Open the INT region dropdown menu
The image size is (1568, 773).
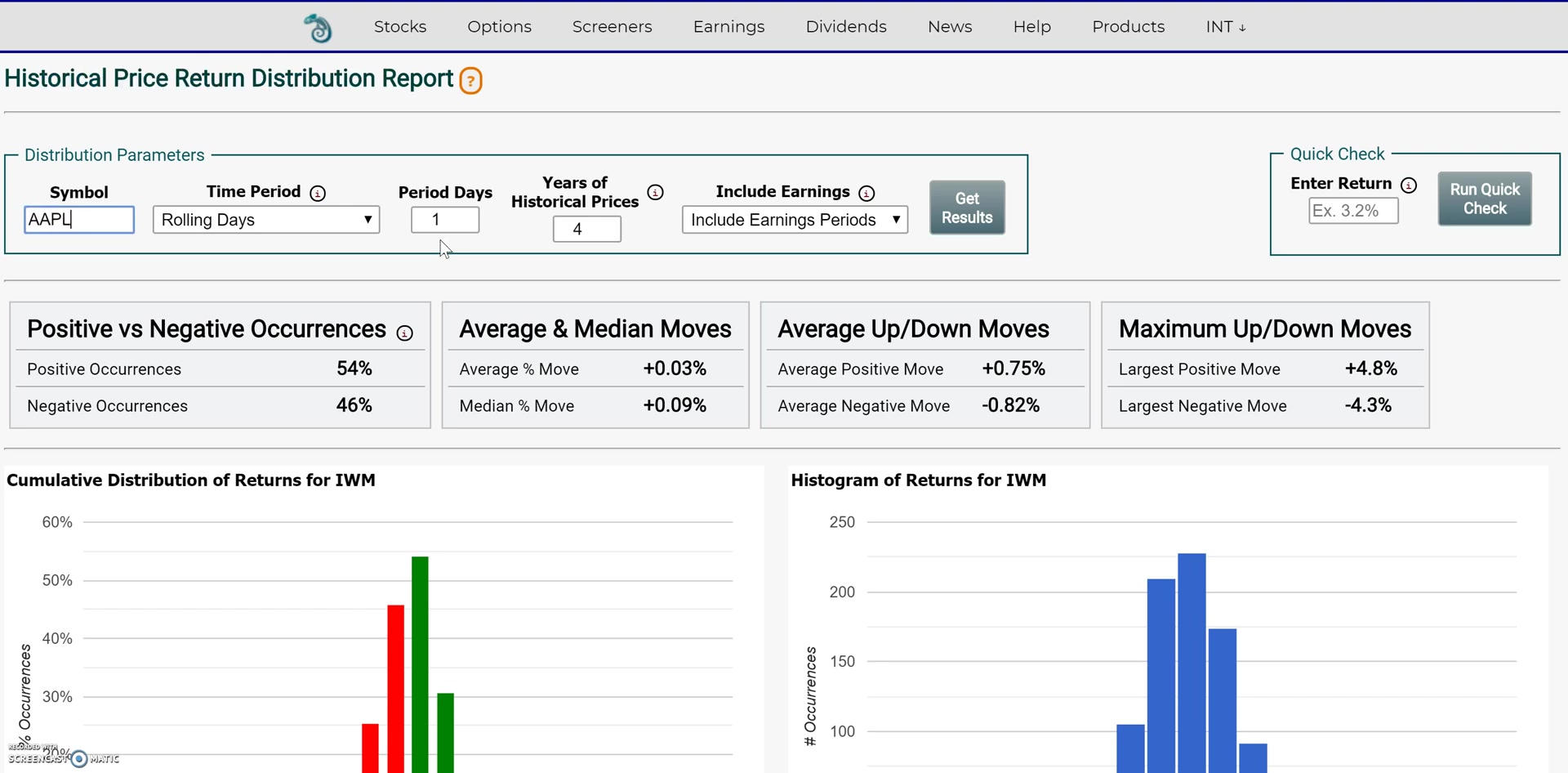pyautogui.click(x=1225, y=27)
